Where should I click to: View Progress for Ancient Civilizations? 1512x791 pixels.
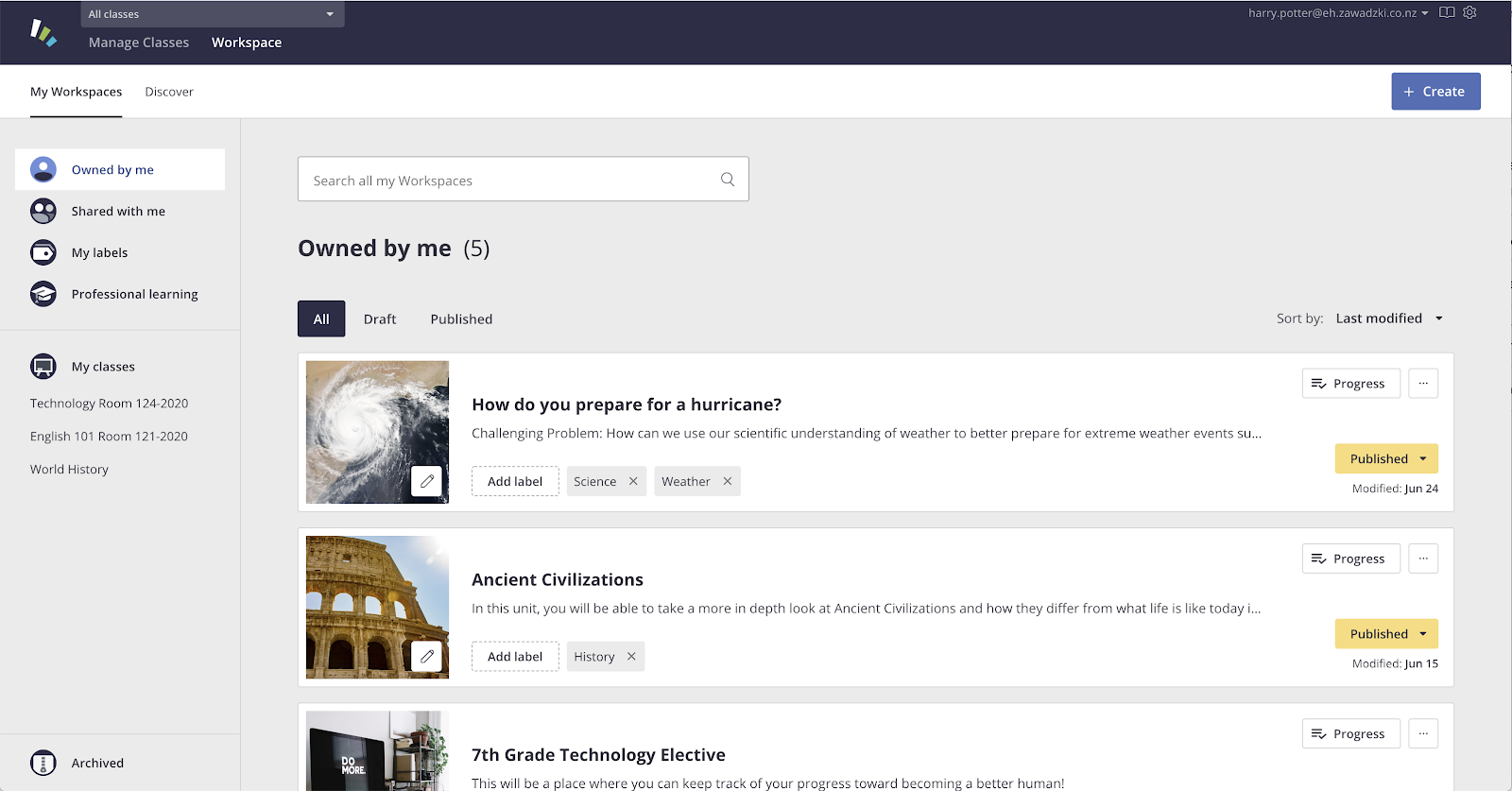point(1351,559)
